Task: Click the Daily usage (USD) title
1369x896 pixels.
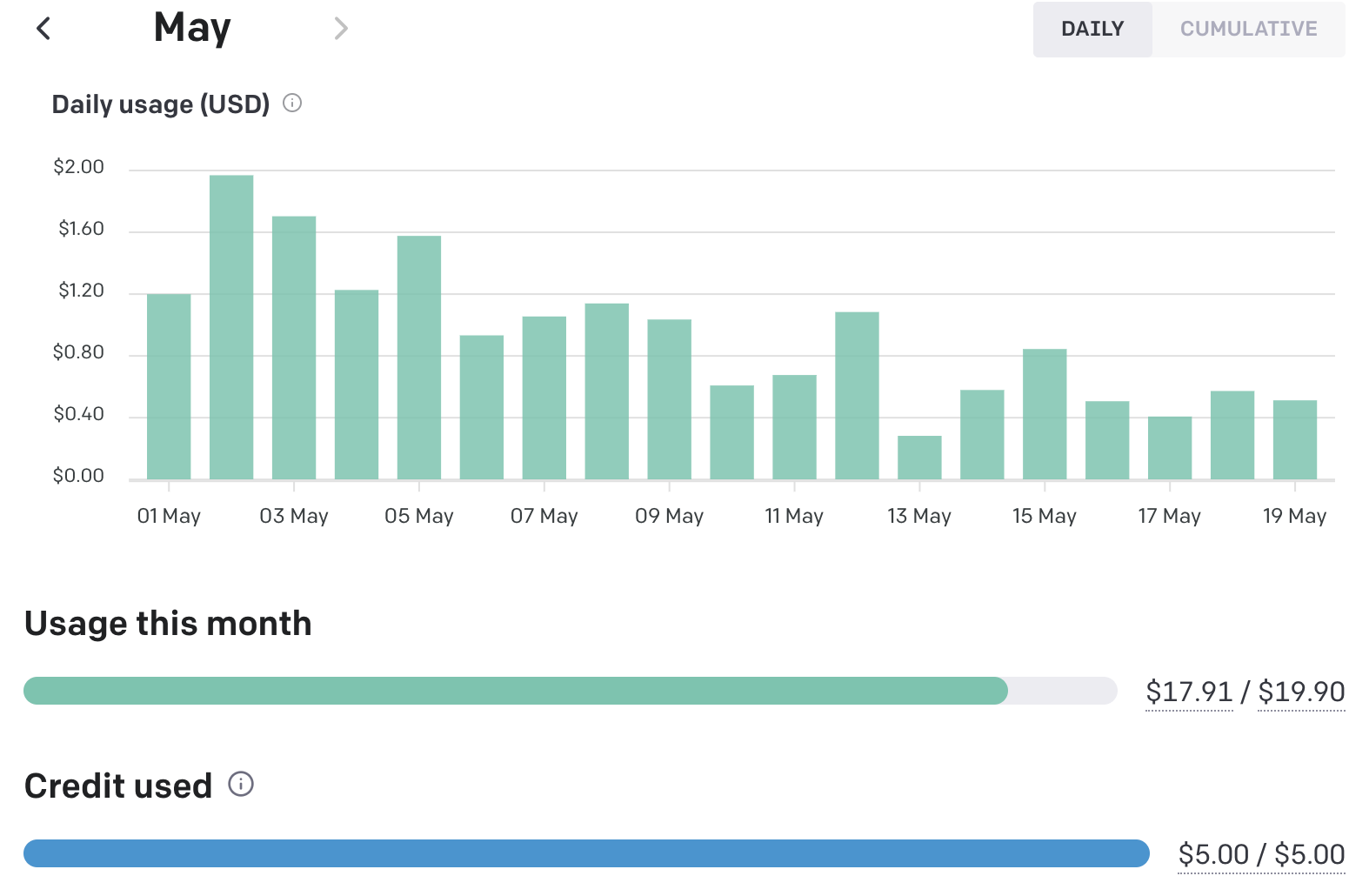Action: tap(161, 104)
